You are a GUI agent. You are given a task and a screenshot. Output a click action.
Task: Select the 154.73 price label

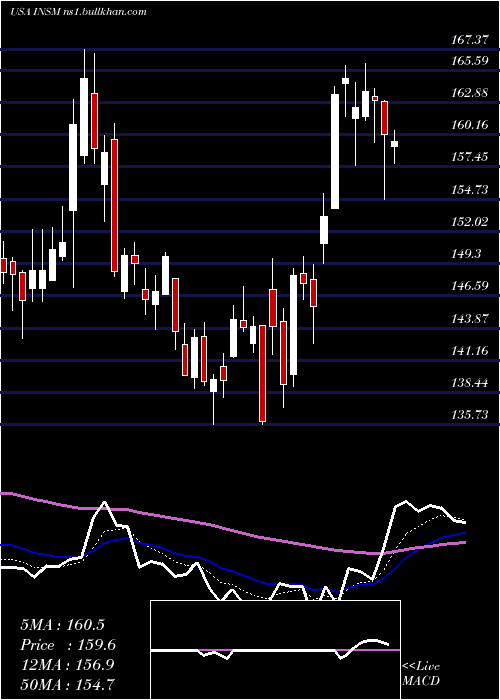pos(469,190)
